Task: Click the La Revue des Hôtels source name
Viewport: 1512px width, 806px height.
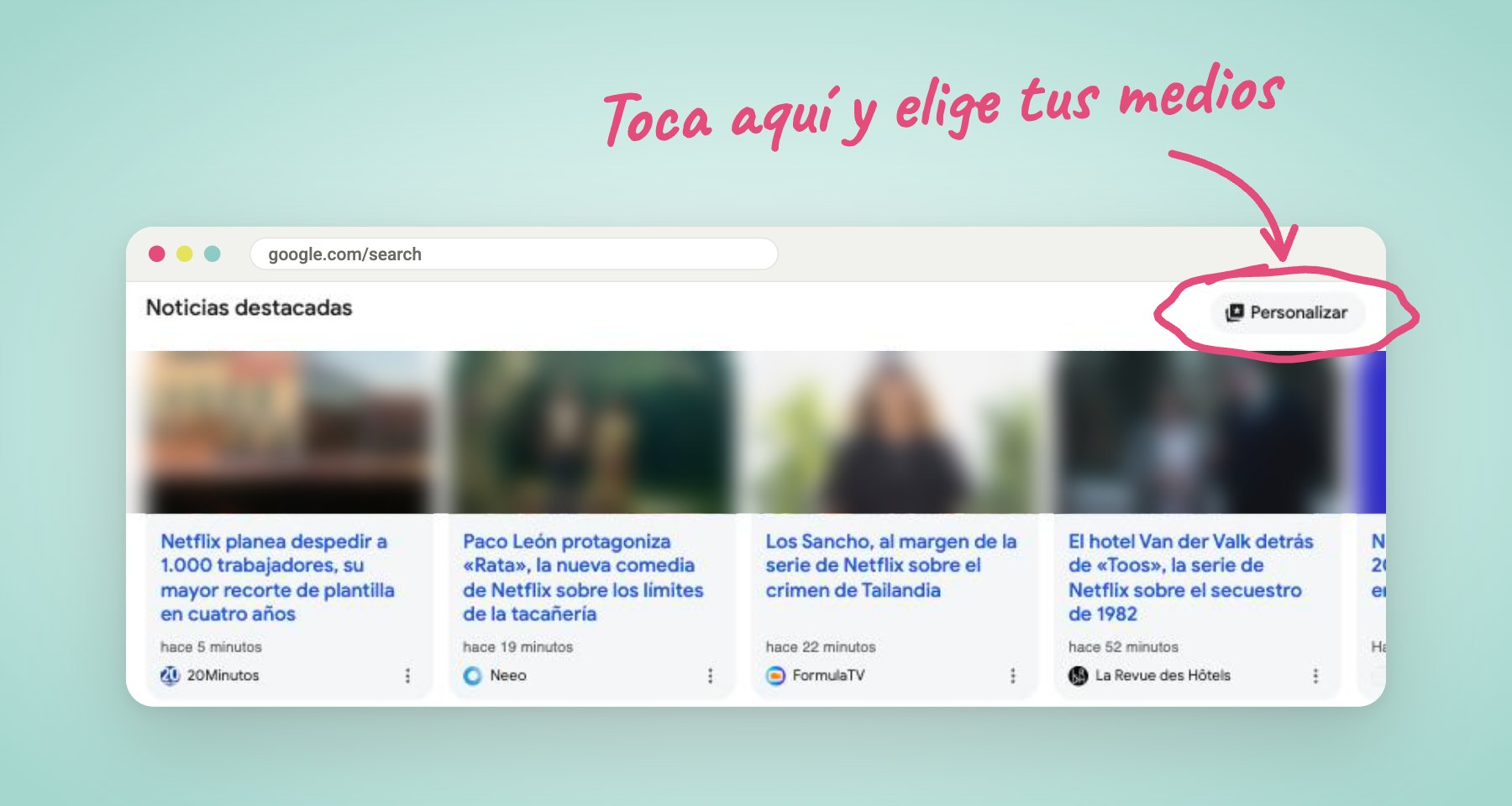Action: coord(1163,675)
